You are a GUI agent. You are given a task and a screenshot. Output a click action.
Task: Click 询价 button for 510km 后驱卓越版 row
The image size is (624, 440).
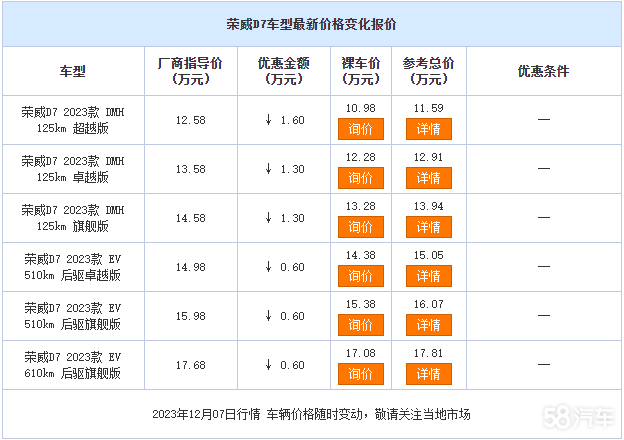(361, 276)
